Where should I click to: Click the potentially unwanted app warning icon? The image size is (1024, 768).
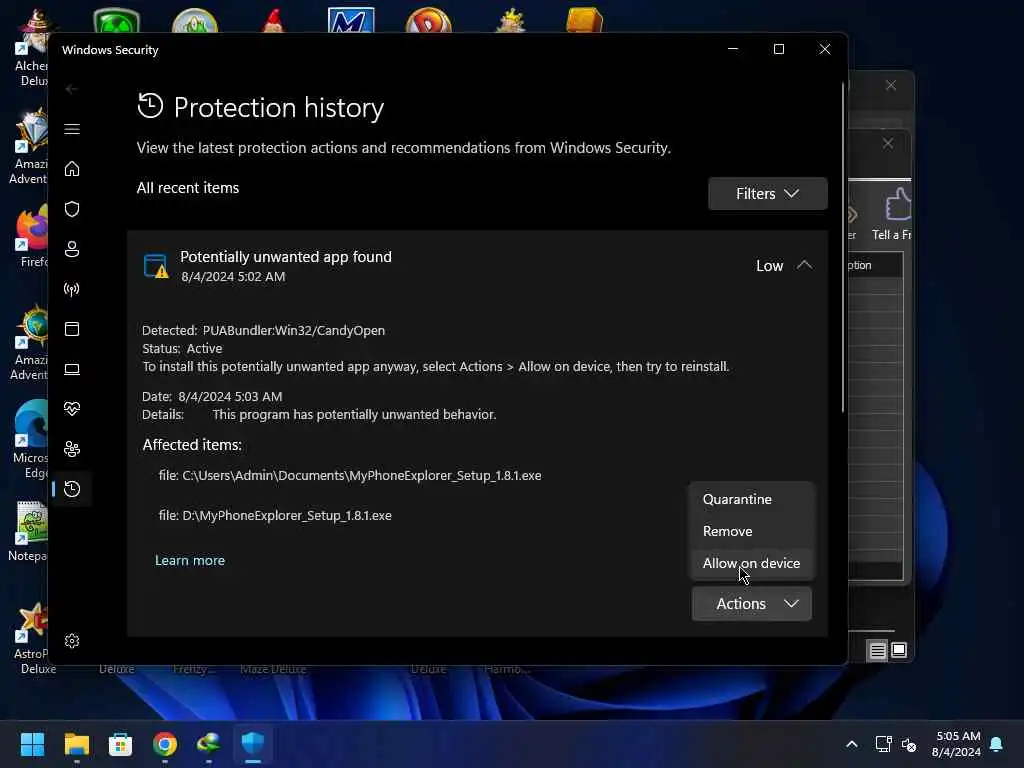coord(155,266)
